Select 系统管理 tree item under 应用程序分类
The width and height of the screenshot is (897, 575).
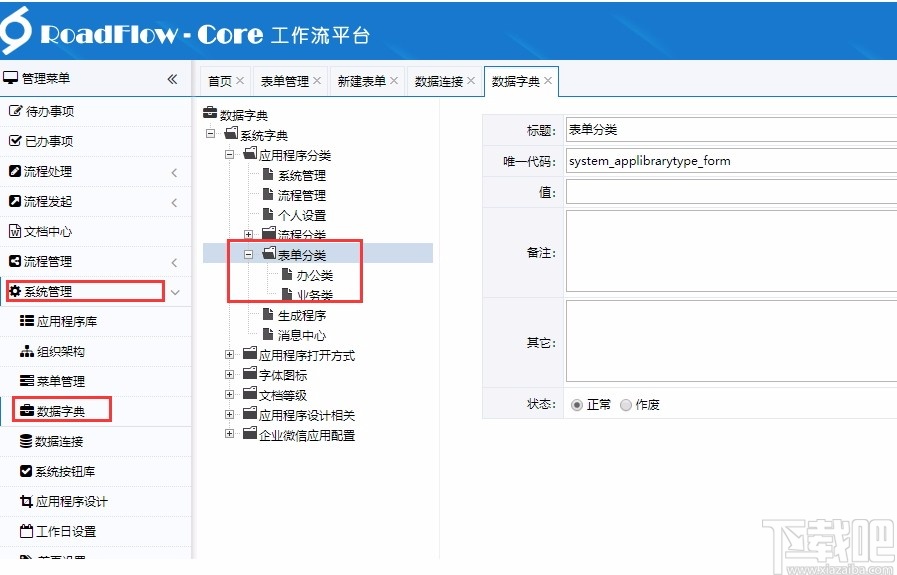pyautogui.click(x=301, y=175)
